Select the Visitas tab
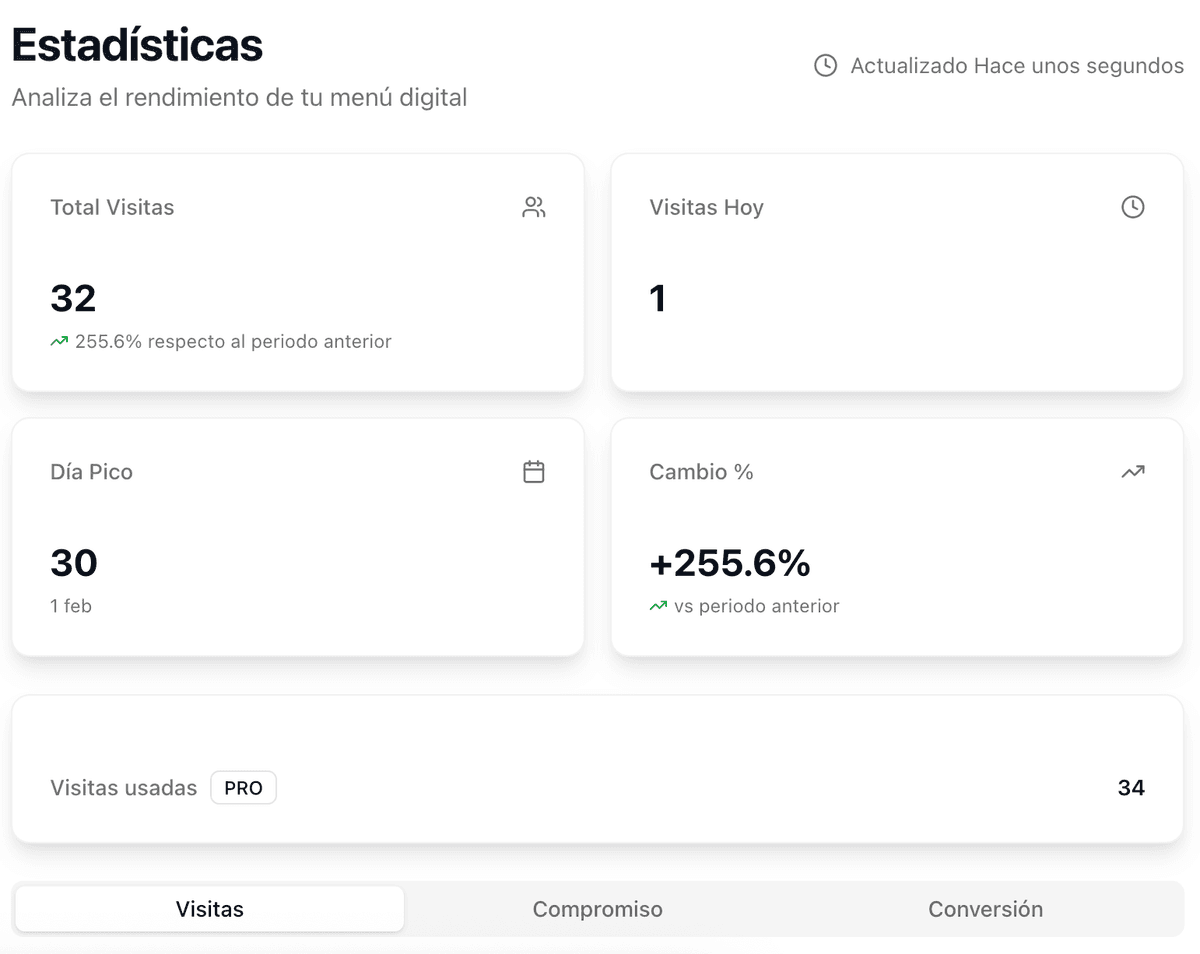1200x954 pixels. click(x=210, y=909)
